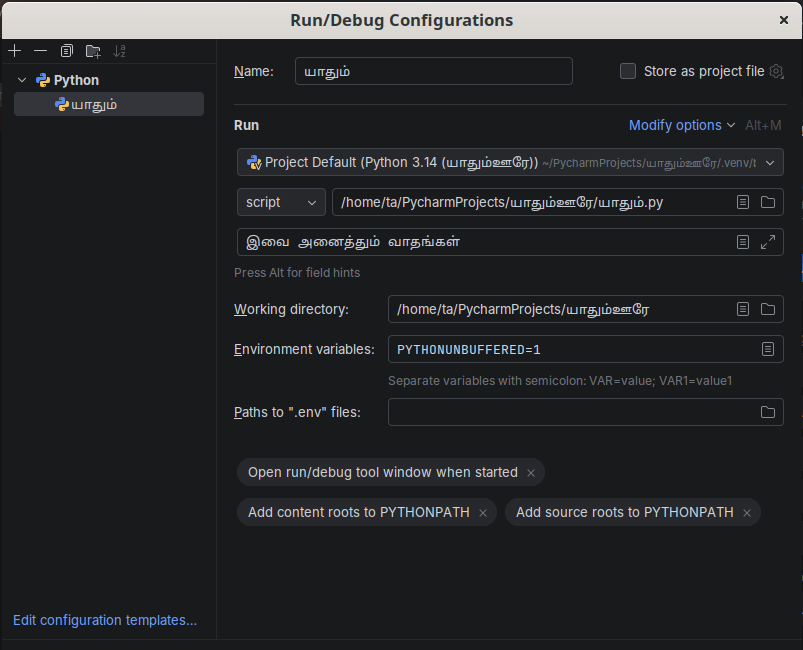Sort configurations alphabetically
This screenshot has width=803, height=650.
coord(119,51)
